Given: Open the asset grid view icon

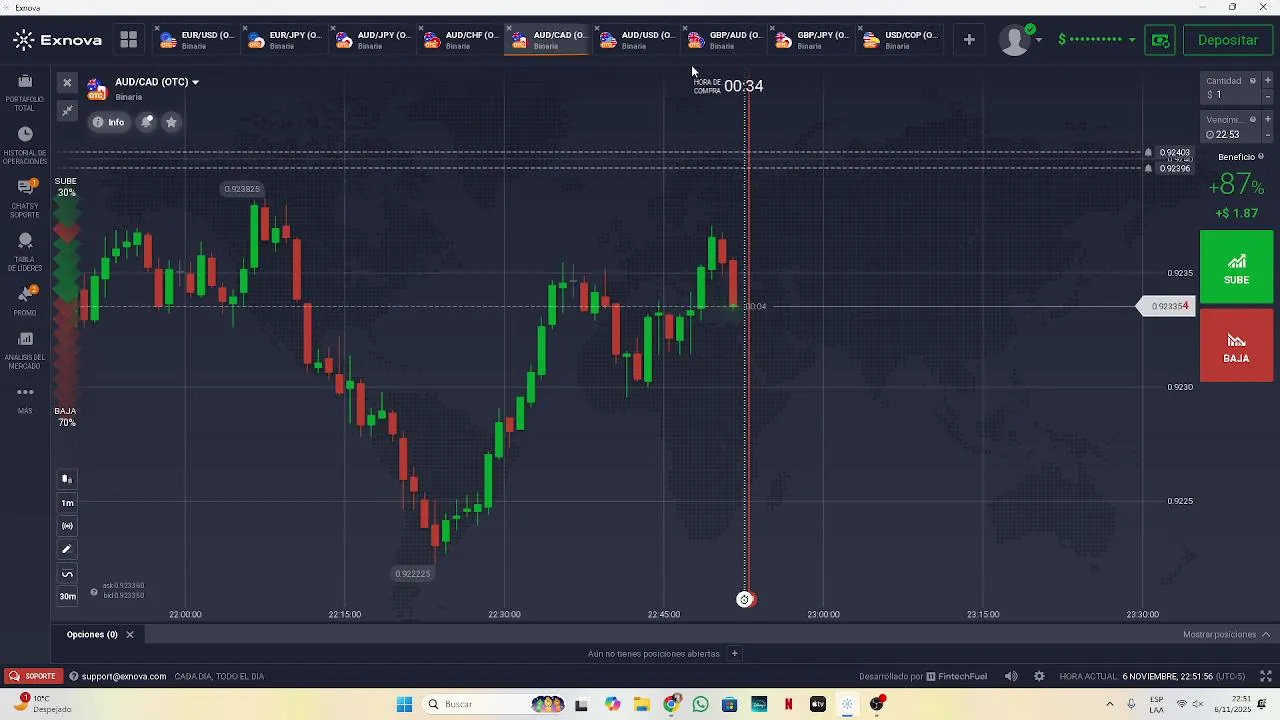Looking at the screenshot, I should point(128,40).
